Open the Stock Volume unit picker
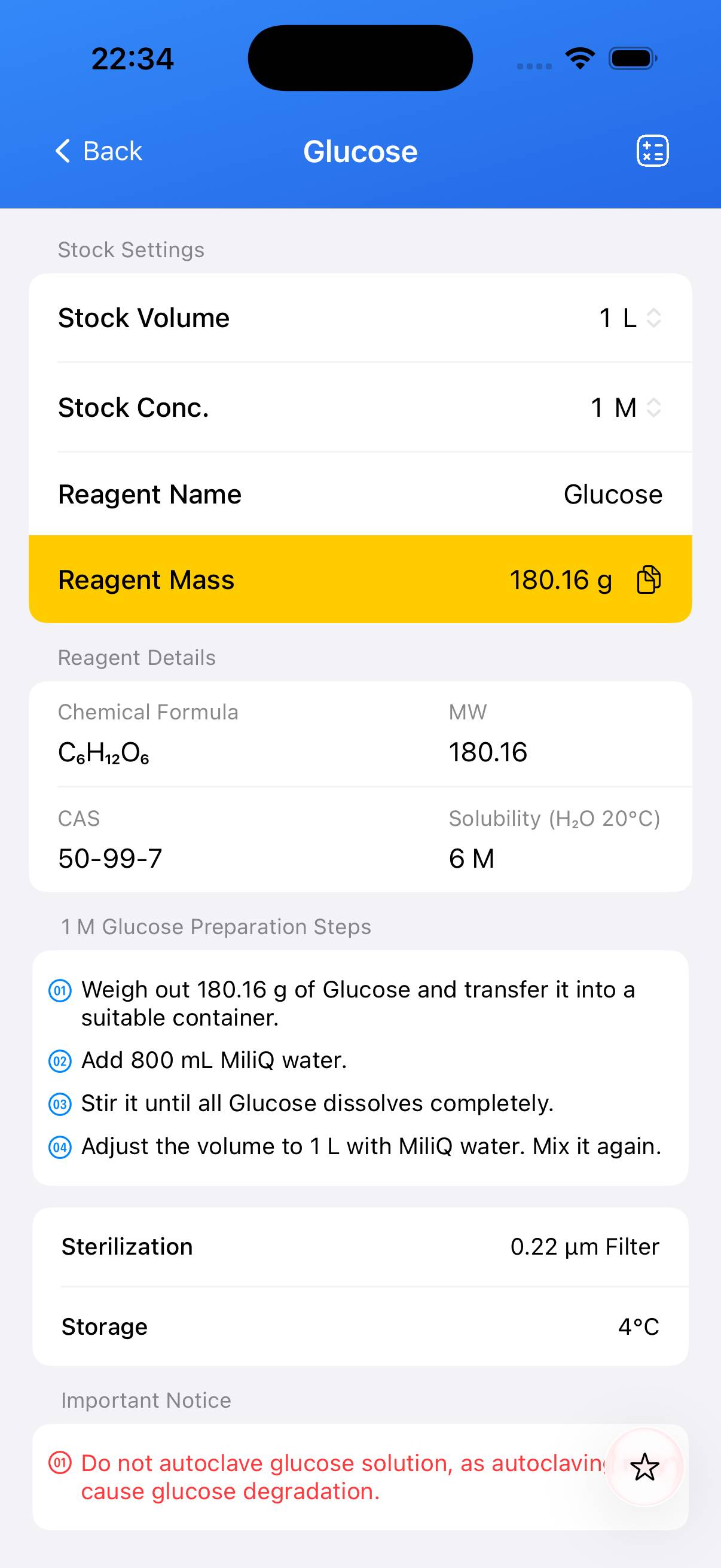 630,318
